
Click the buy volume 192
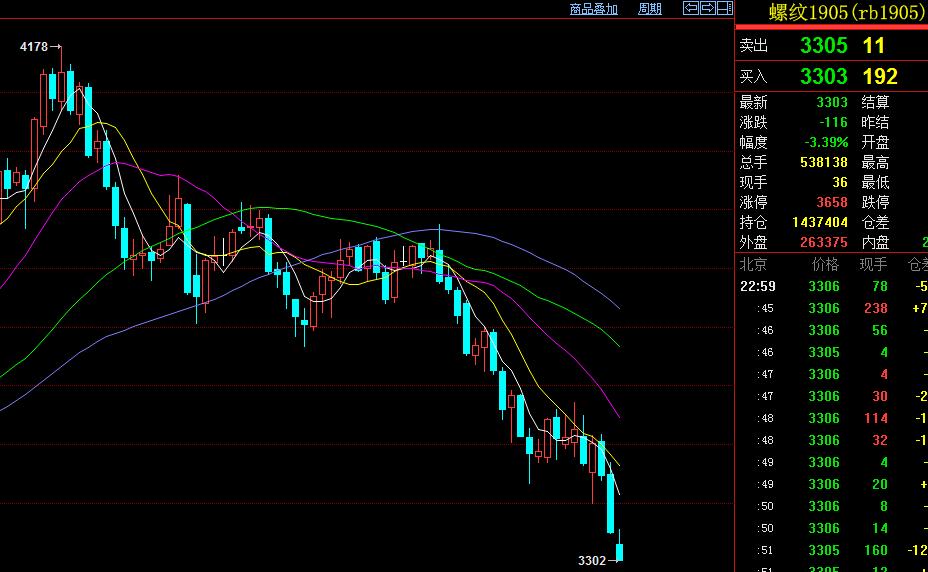click(x=880, y=76)
